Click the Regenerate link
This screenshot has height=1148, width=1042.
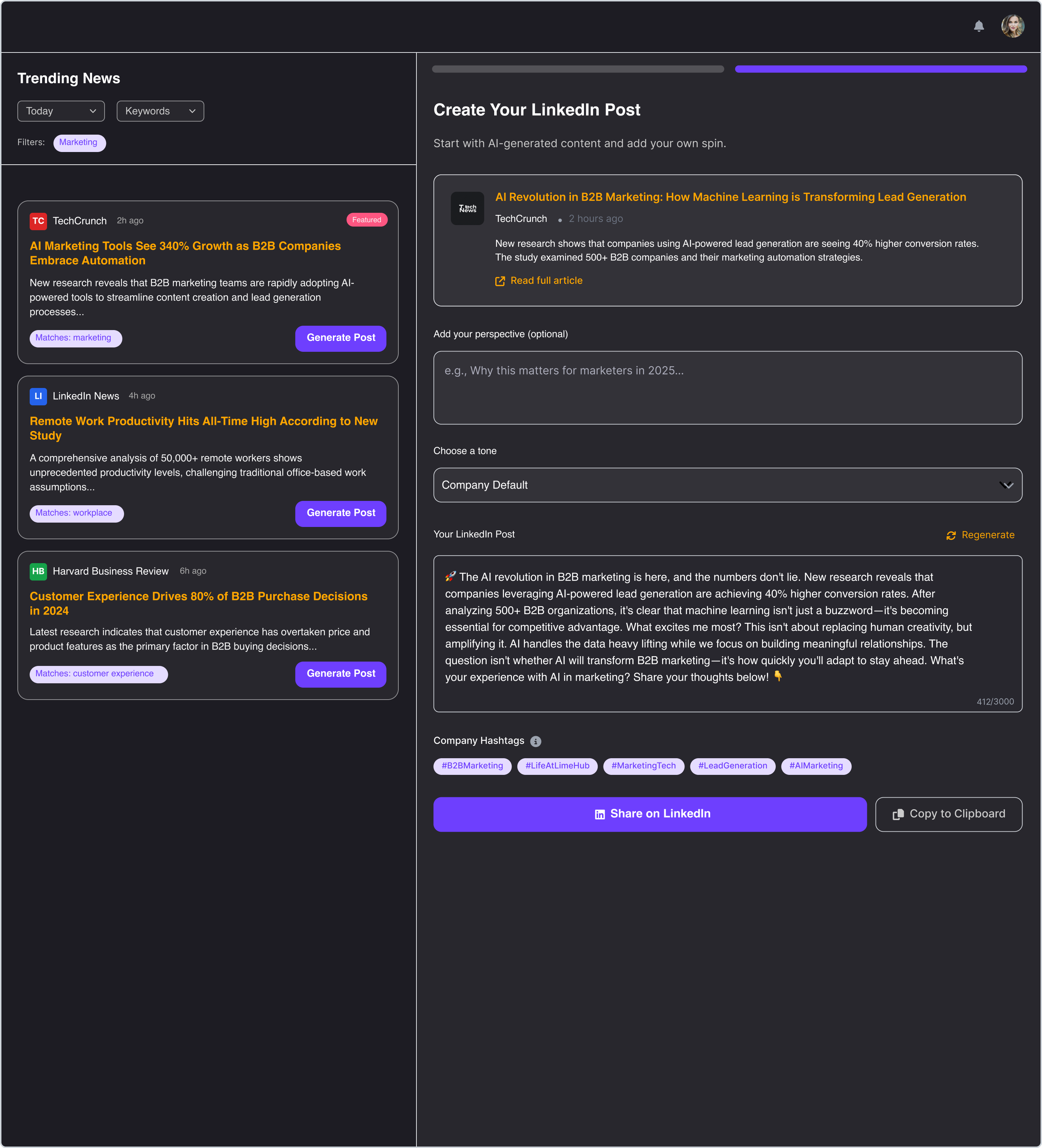tap(980, 535)
